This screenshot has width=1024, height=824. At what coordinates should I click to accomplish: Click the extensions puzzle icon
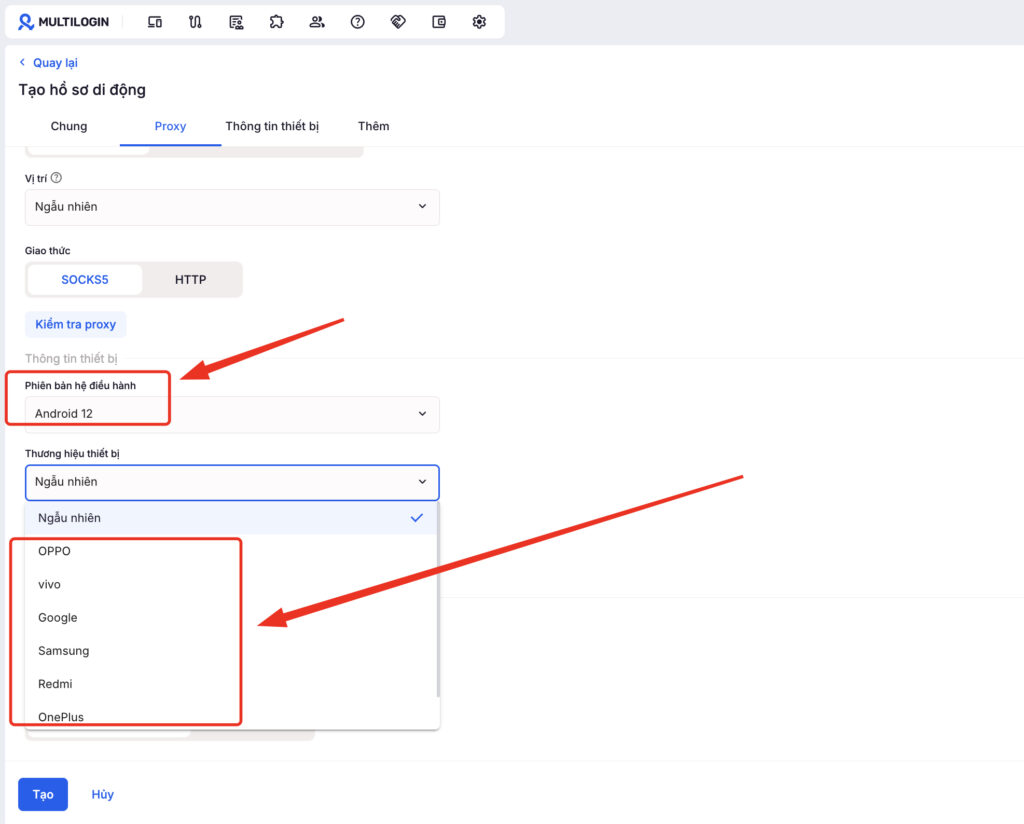276,21
